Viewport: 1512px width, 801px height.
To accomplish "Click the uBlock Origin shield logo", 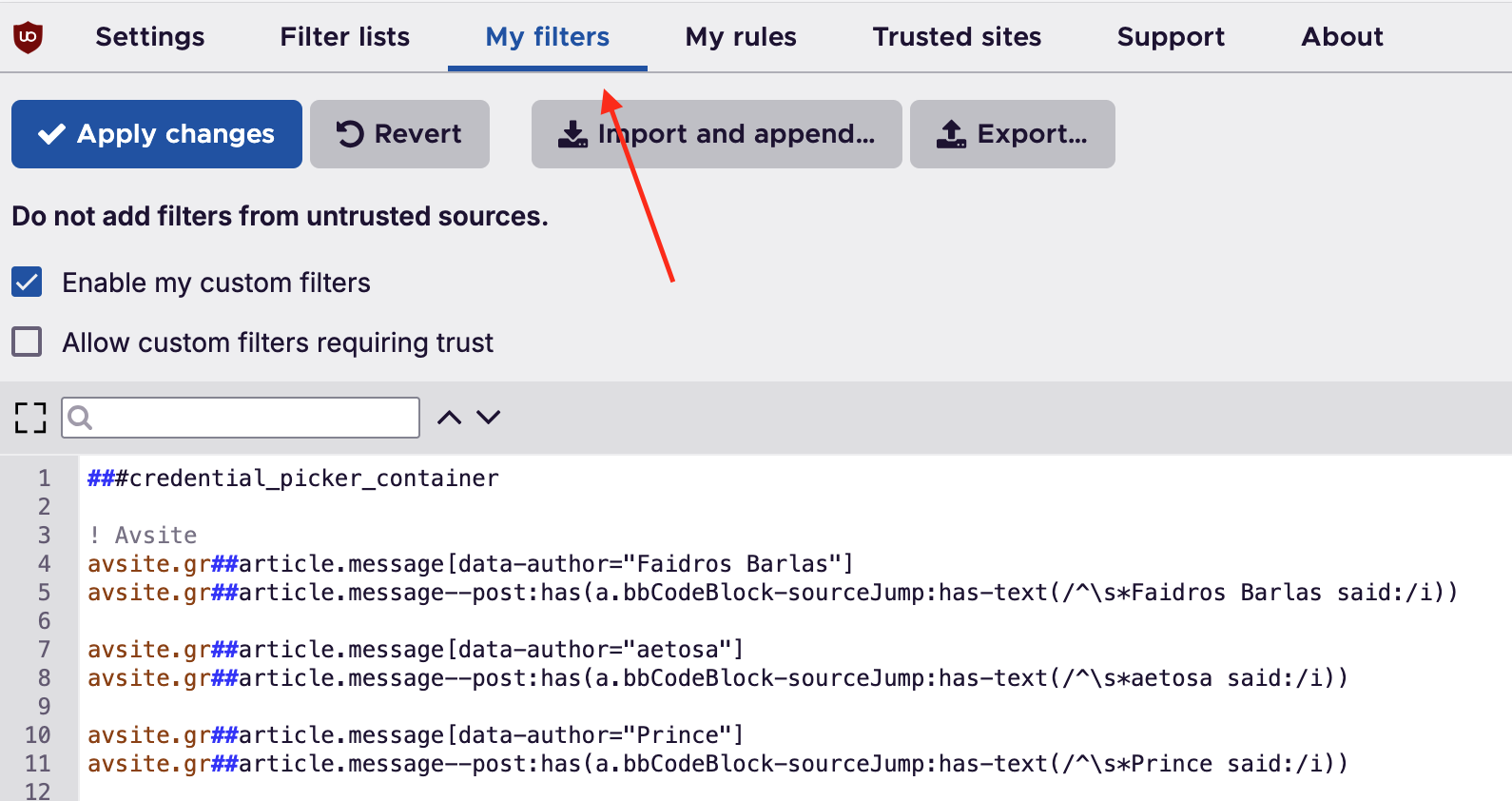I will point(29,37).
